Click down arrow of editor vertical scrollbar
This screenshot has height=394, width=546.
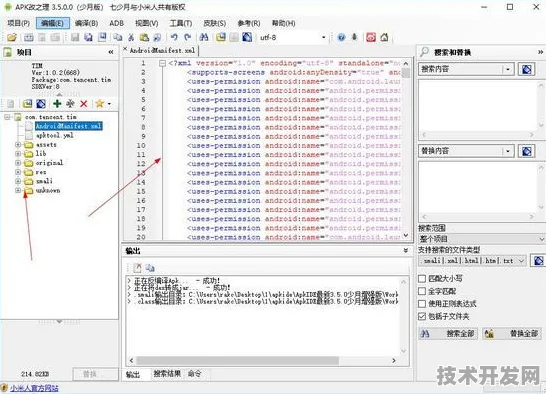tap(406, 235)
